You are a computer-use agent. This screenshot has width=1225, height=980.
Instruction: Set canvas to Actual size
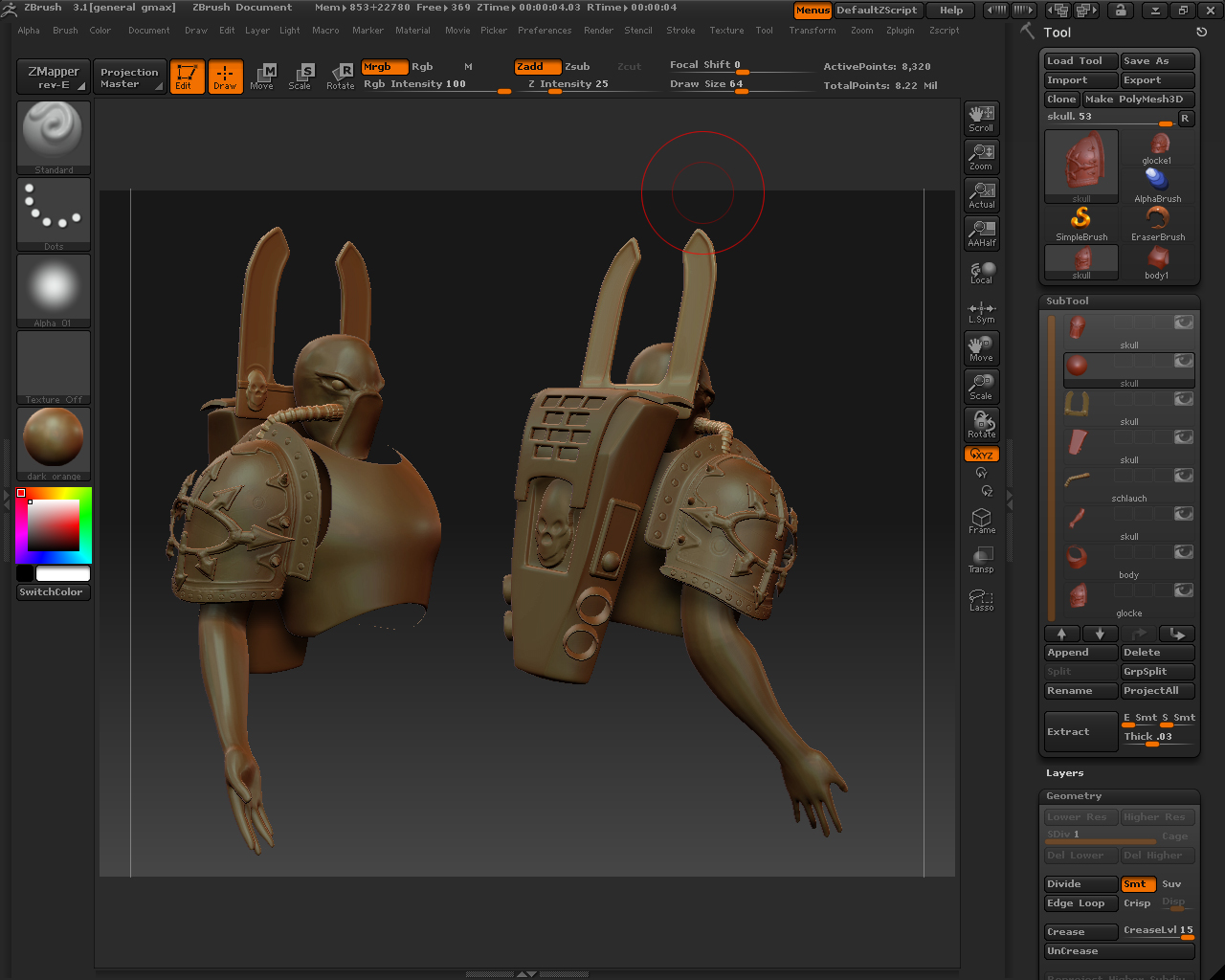pos(981,194)
